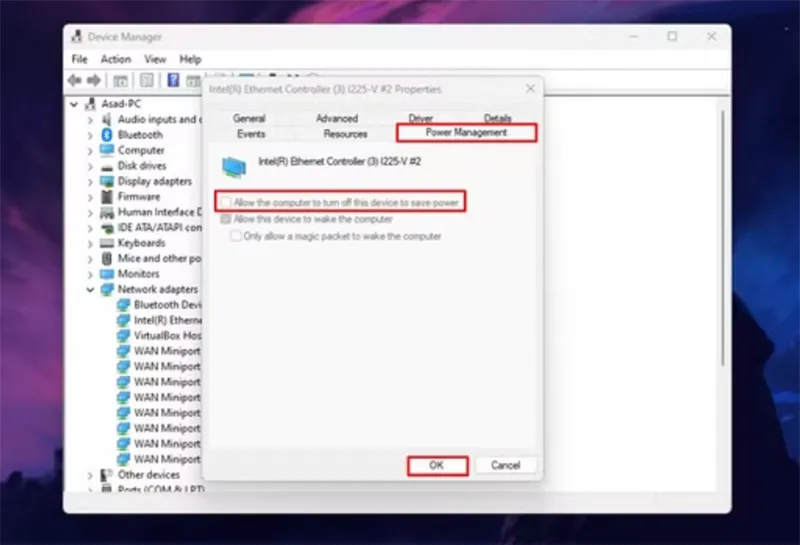Expand the Computer node
The height and width of the screenshot is (545, 800).
point(90,151)
